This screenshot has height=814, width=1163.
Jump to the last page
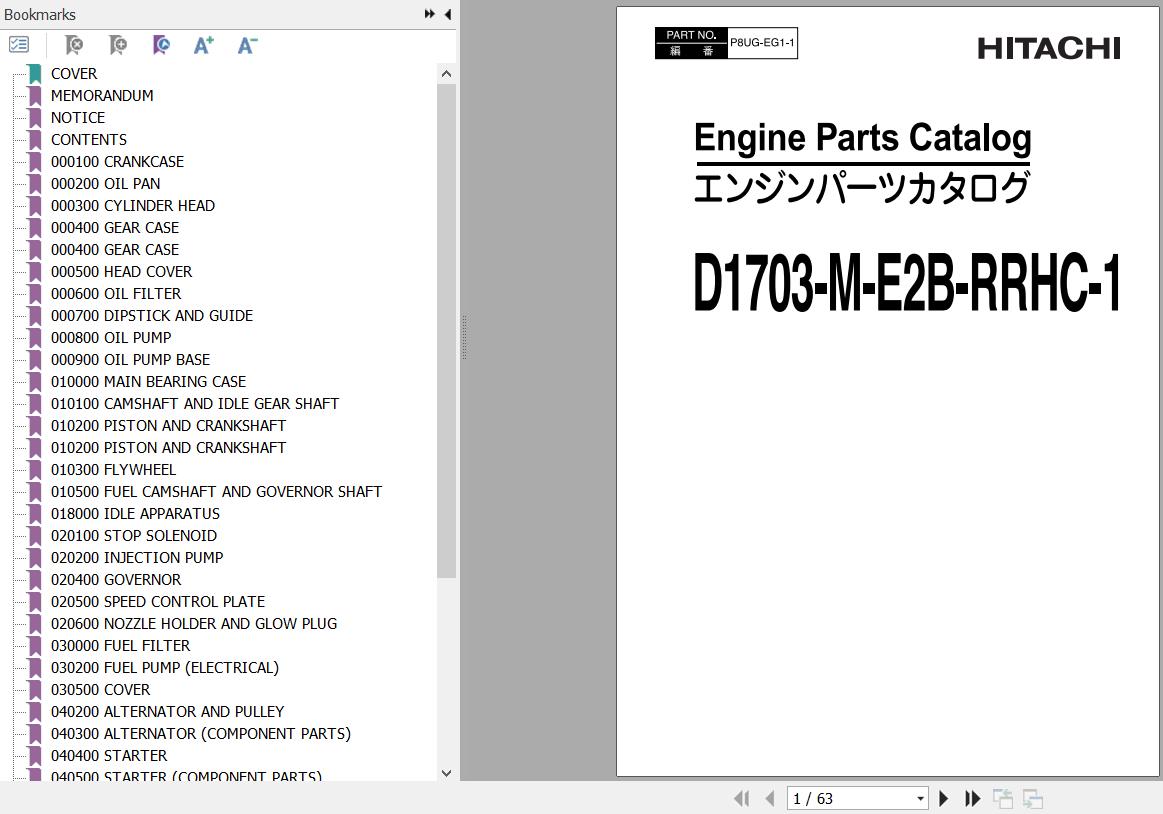[972, 798]
